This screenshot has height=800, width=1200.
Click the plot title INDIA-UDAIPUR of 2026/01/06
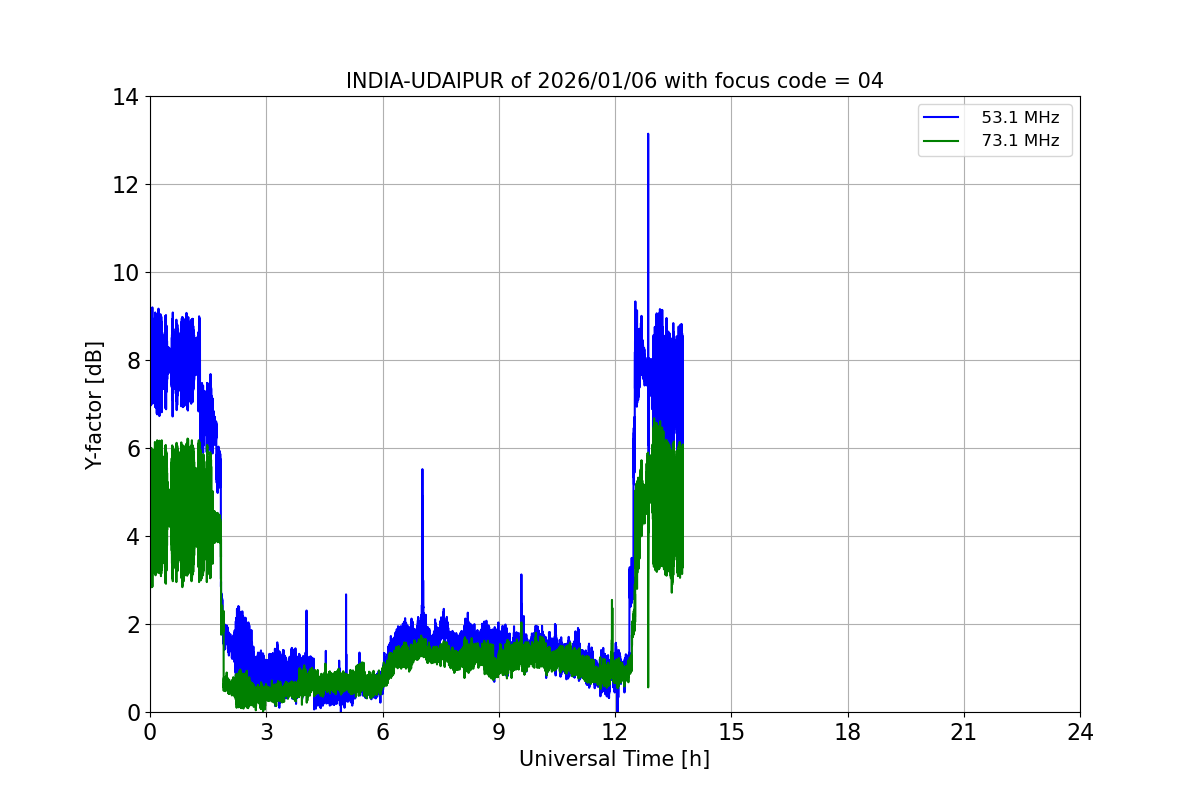[x=614, y=81]
